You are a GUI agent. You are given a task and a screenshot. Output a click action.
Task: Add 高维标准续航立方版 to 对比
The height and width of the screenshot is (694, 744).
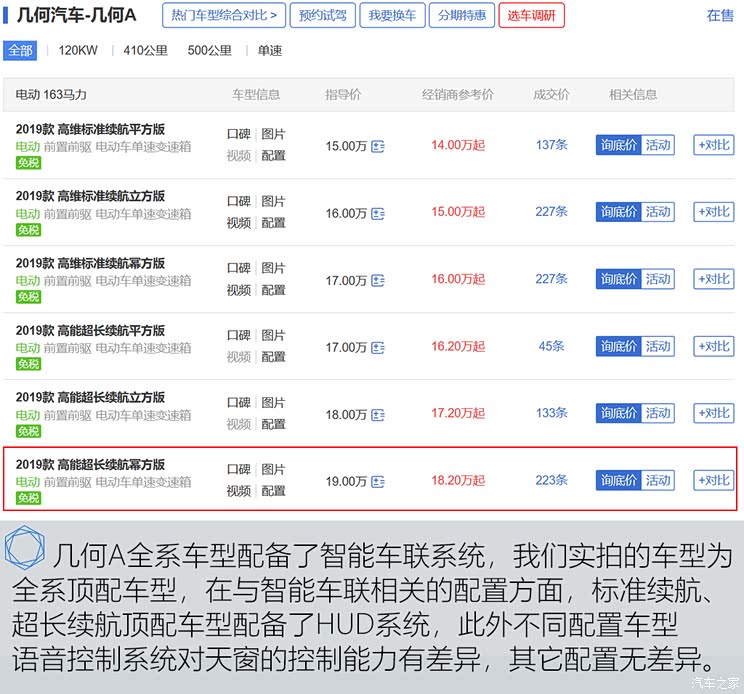tap(714, 212)
